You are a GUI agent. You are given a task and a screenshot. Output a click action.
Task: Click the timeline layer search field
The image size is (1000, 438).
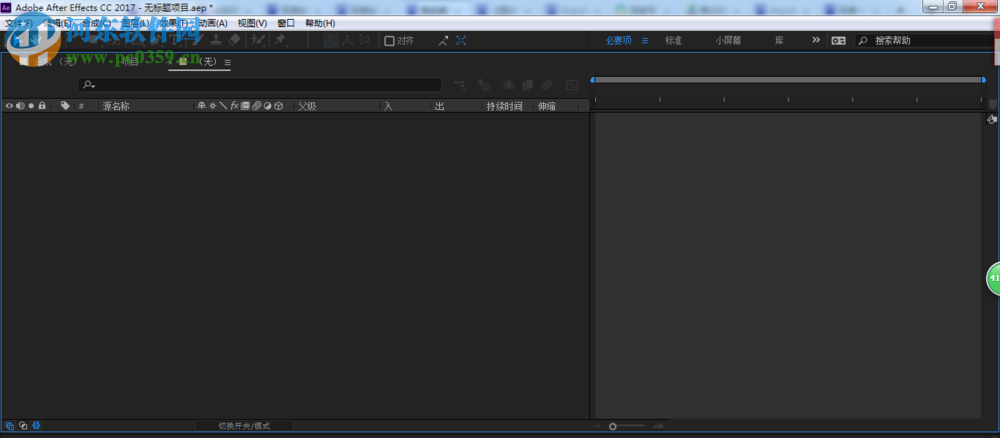click(x=260, y=85)
